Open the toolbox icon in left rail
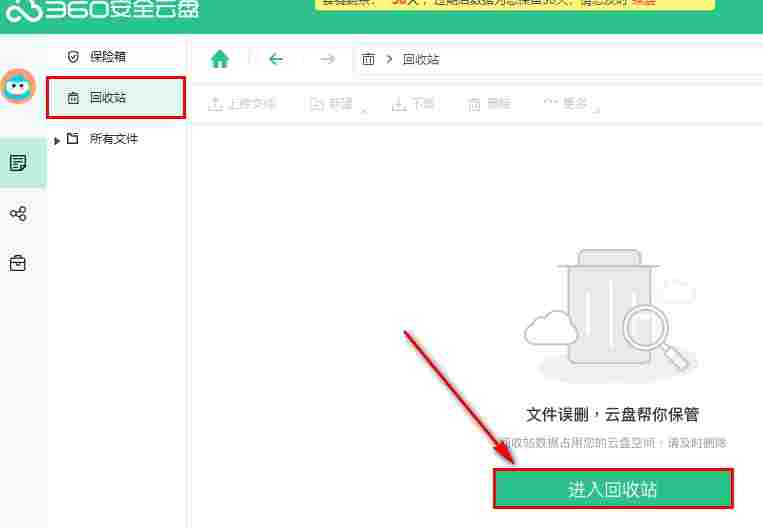 point(18,263)
